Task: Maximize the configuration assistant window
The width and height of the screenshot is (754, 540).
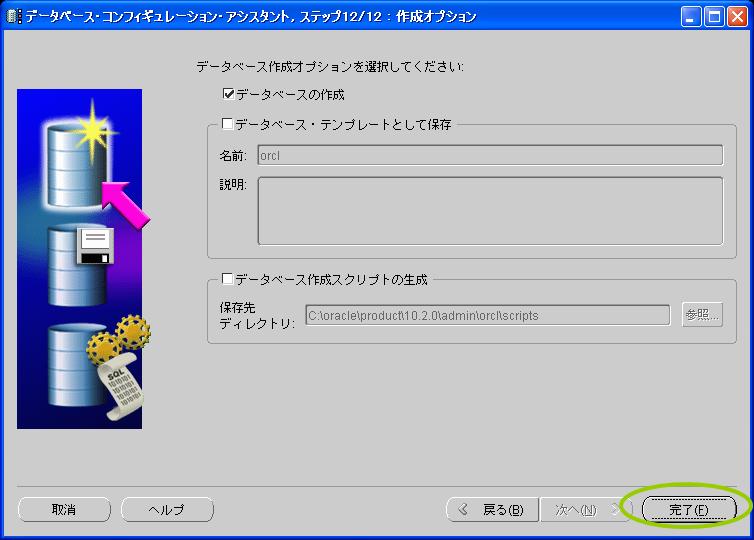Action: (714, 17)
